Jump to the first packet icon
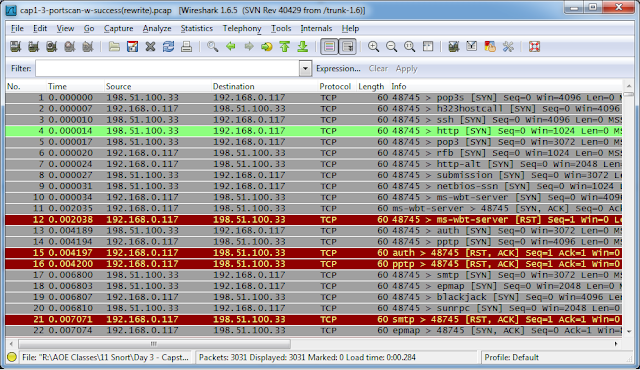640x370 pixels. pos(284,47)
